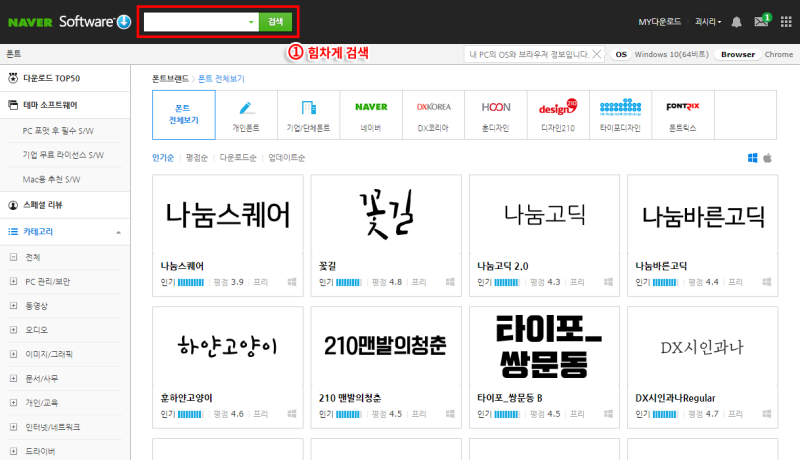Filter by Apple Mac platform icon
The width and height of the screenshot is (800, 460).
tap(767, 158)
